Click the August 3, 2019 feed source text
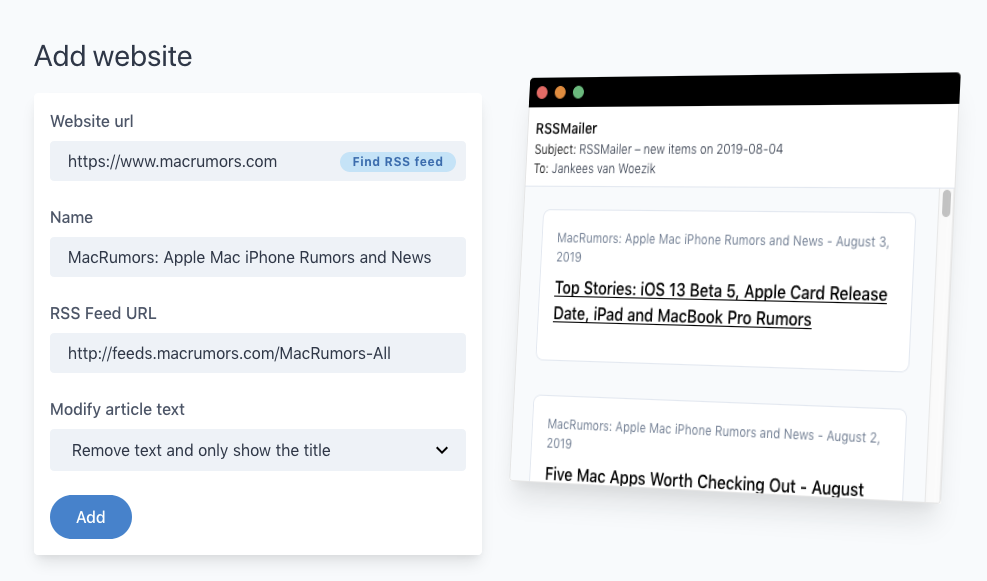Screen dimensions: 987x581 723,247
